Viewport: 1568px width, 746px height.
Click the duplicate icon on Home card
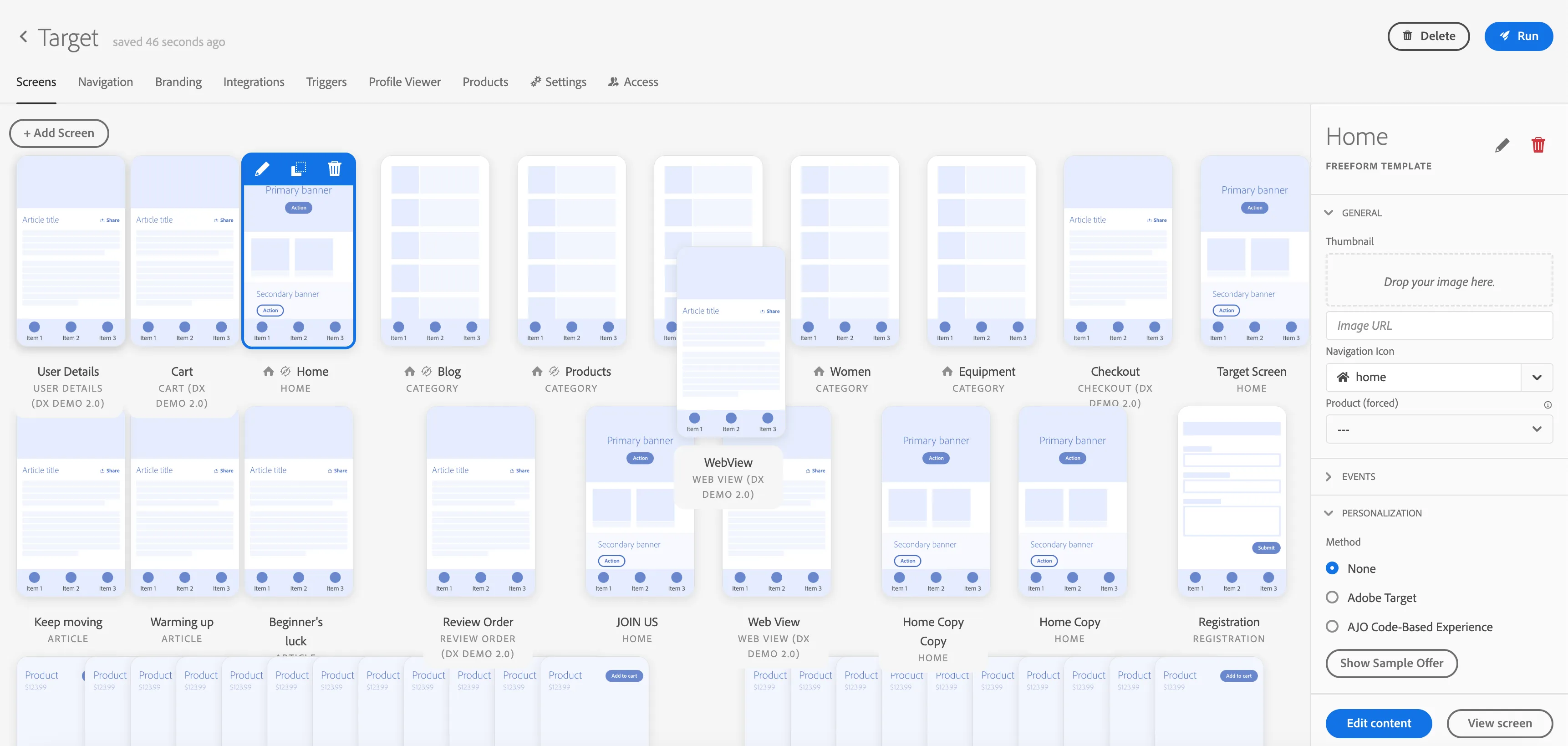tap(298, 169)
